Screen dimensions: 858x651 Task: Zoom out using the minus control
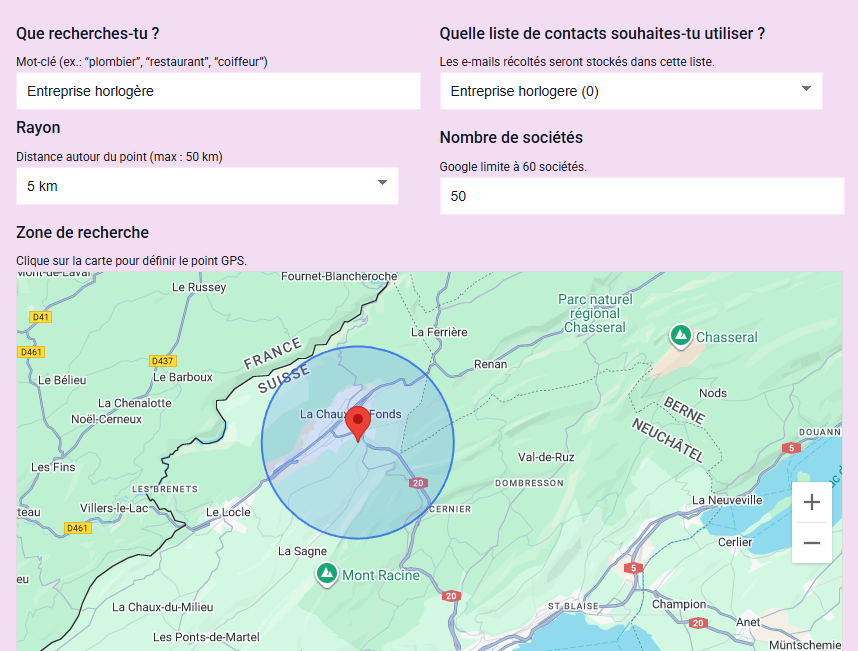click(x=812, y=544)
